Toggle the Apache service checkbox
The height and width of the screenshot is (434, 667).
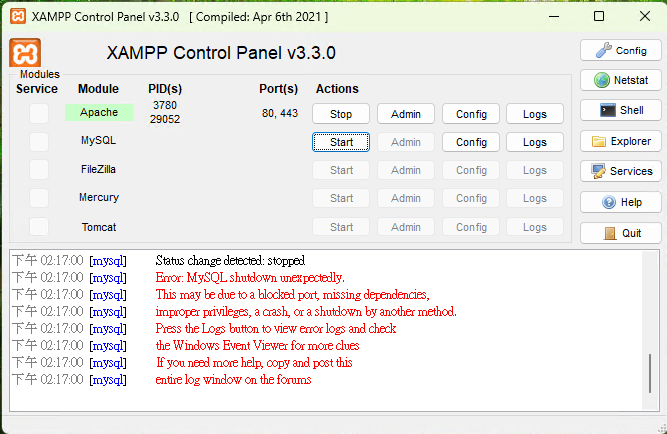click(x=39, y=113)
